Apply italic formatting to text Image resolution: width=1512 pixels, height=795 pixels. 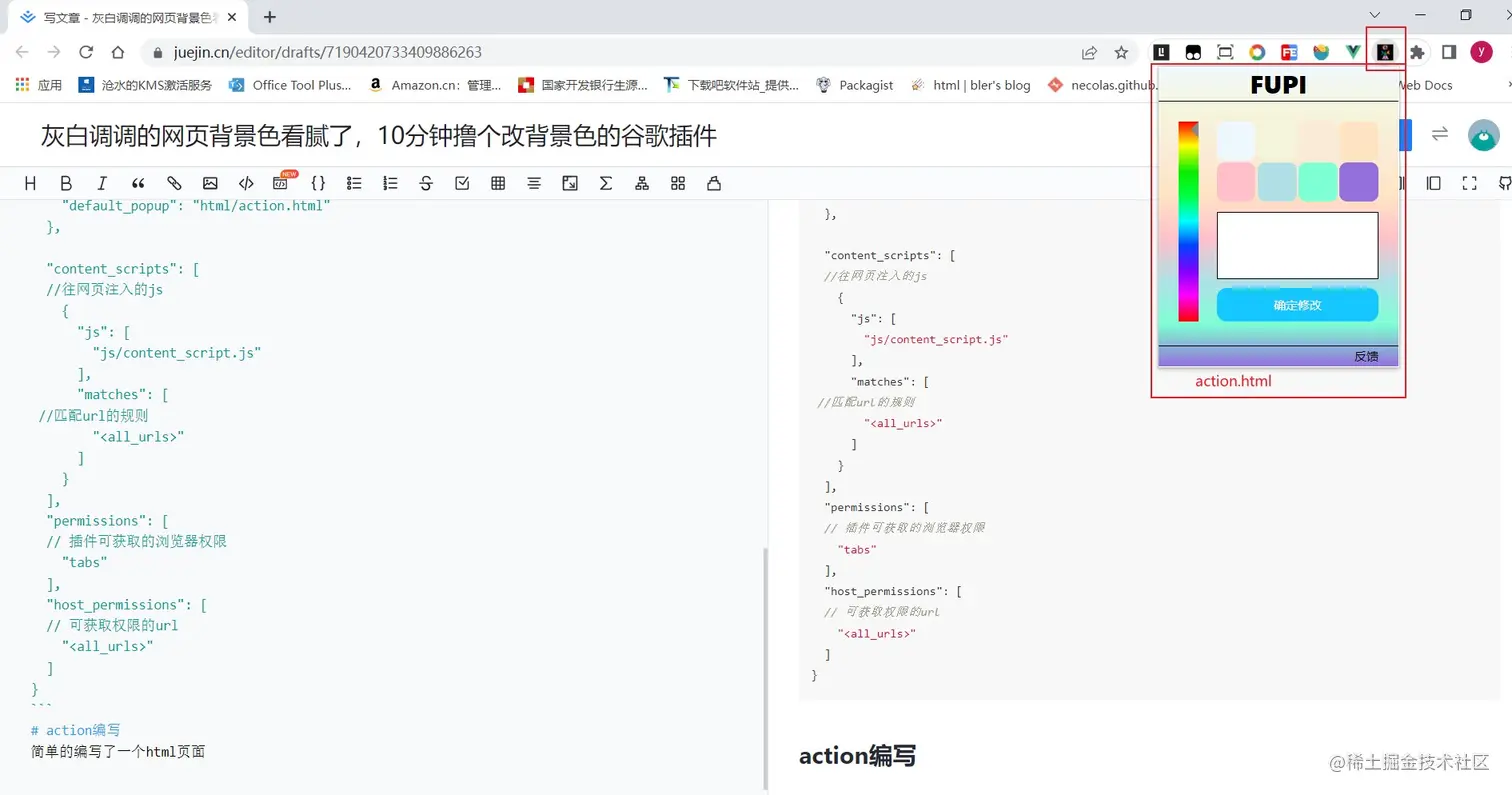tap(101, 183)
